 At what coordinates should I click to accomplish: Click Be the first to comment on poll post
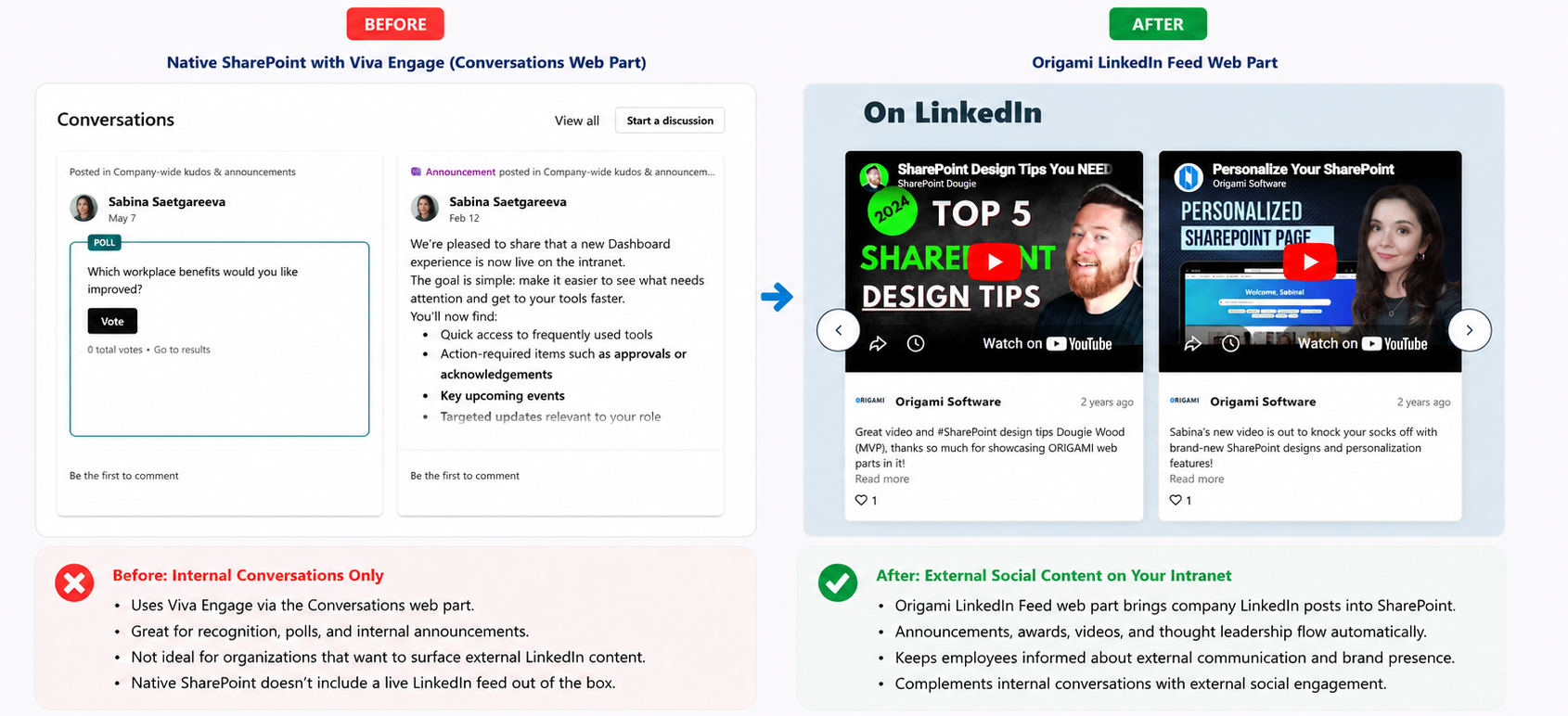pos(124,476)
